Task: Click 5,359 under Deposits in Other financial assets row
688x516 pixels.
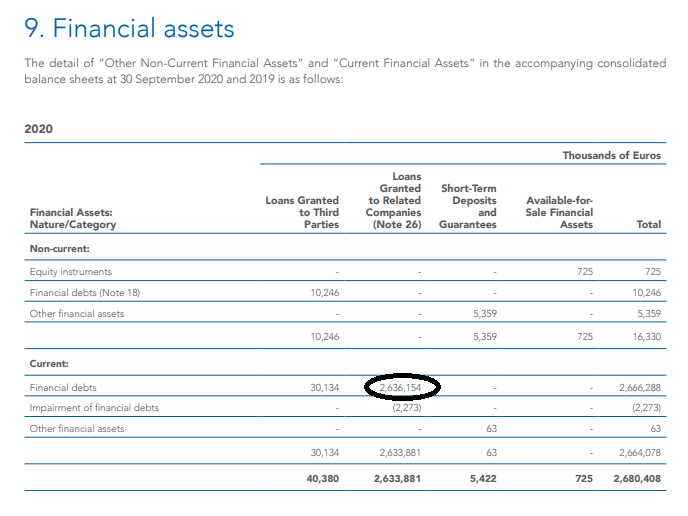Action: 485,314
